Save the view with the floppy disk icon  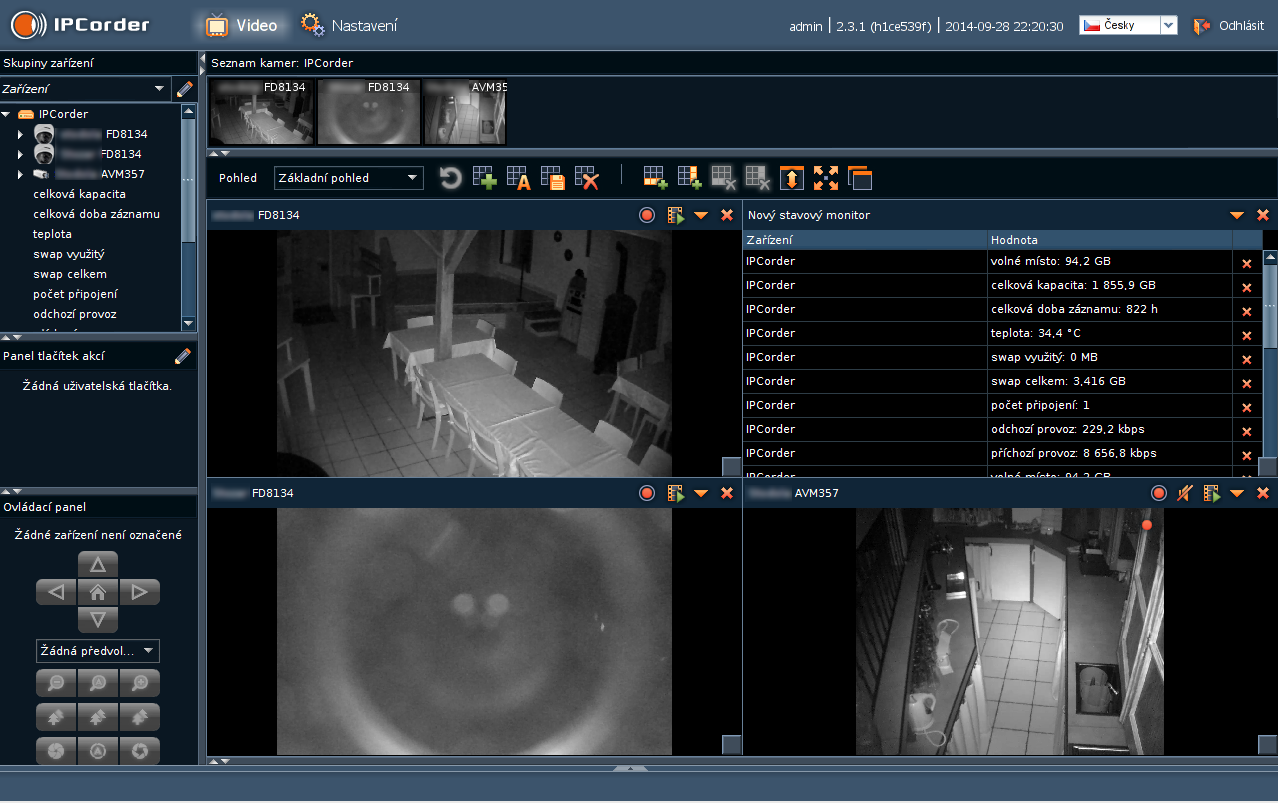click(x=553, y=178)
